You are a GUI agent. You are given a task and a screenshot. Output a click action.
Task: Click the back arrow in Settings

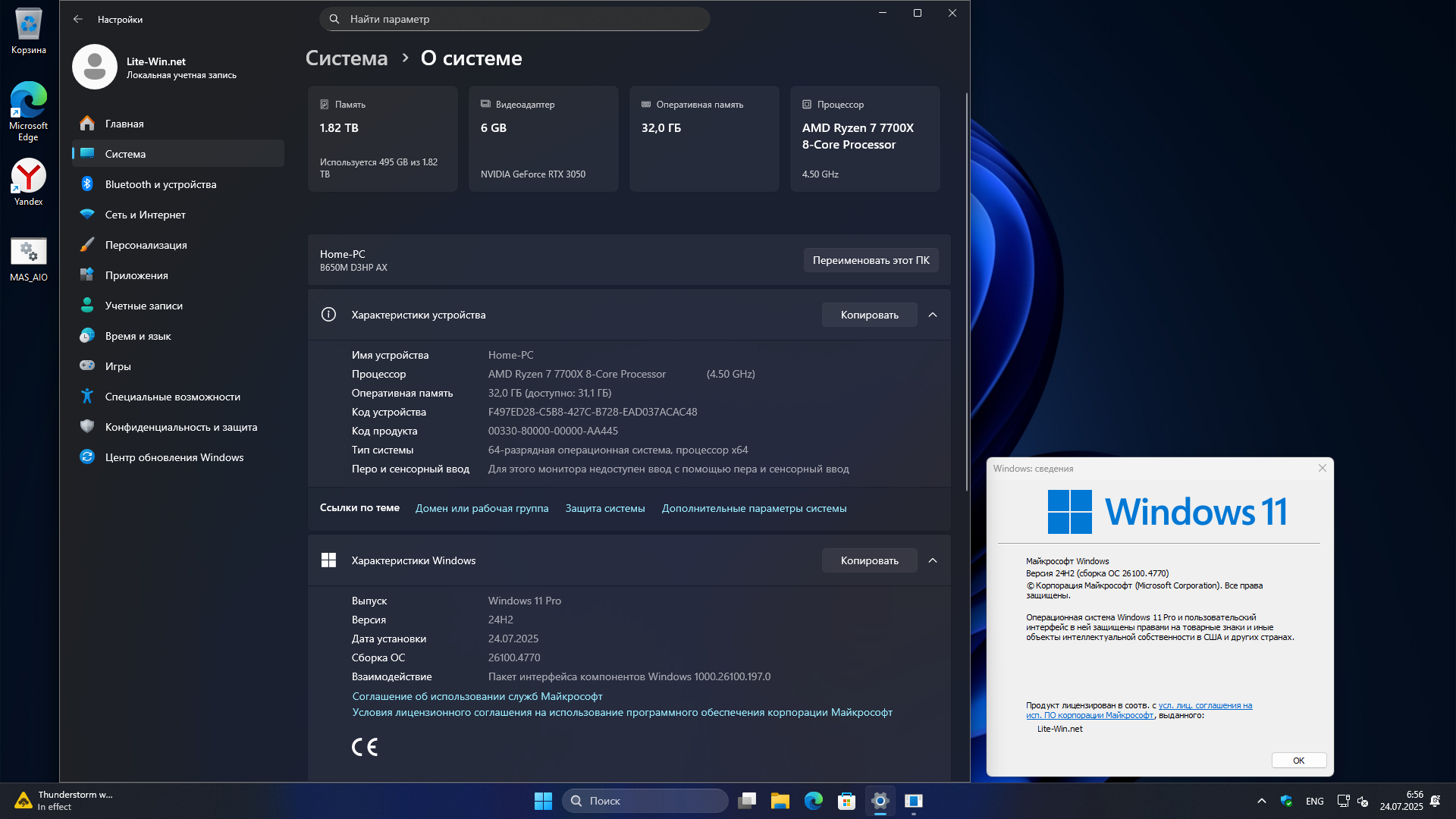tap(78, 19)
